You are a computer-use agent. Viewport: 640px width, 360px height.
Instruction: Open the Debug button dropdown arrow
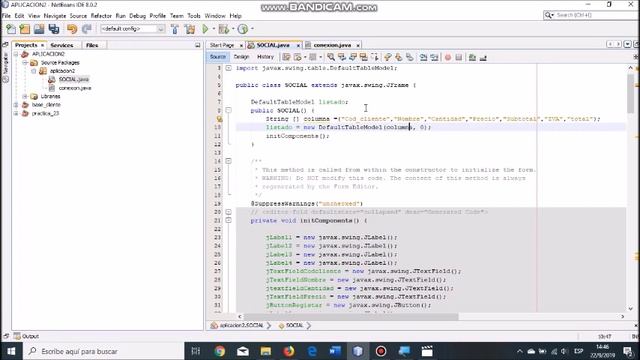(x=233, y=29)
